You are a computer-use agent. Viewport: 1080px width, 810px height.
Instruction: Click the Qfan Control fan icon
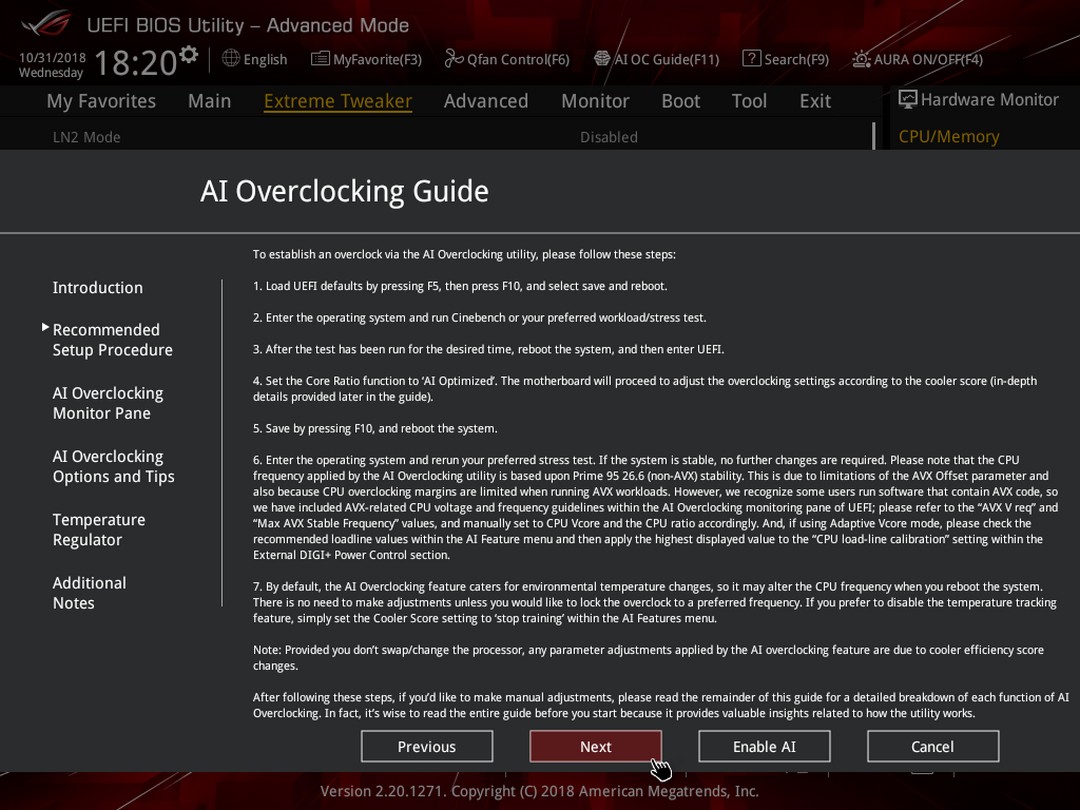454,59
